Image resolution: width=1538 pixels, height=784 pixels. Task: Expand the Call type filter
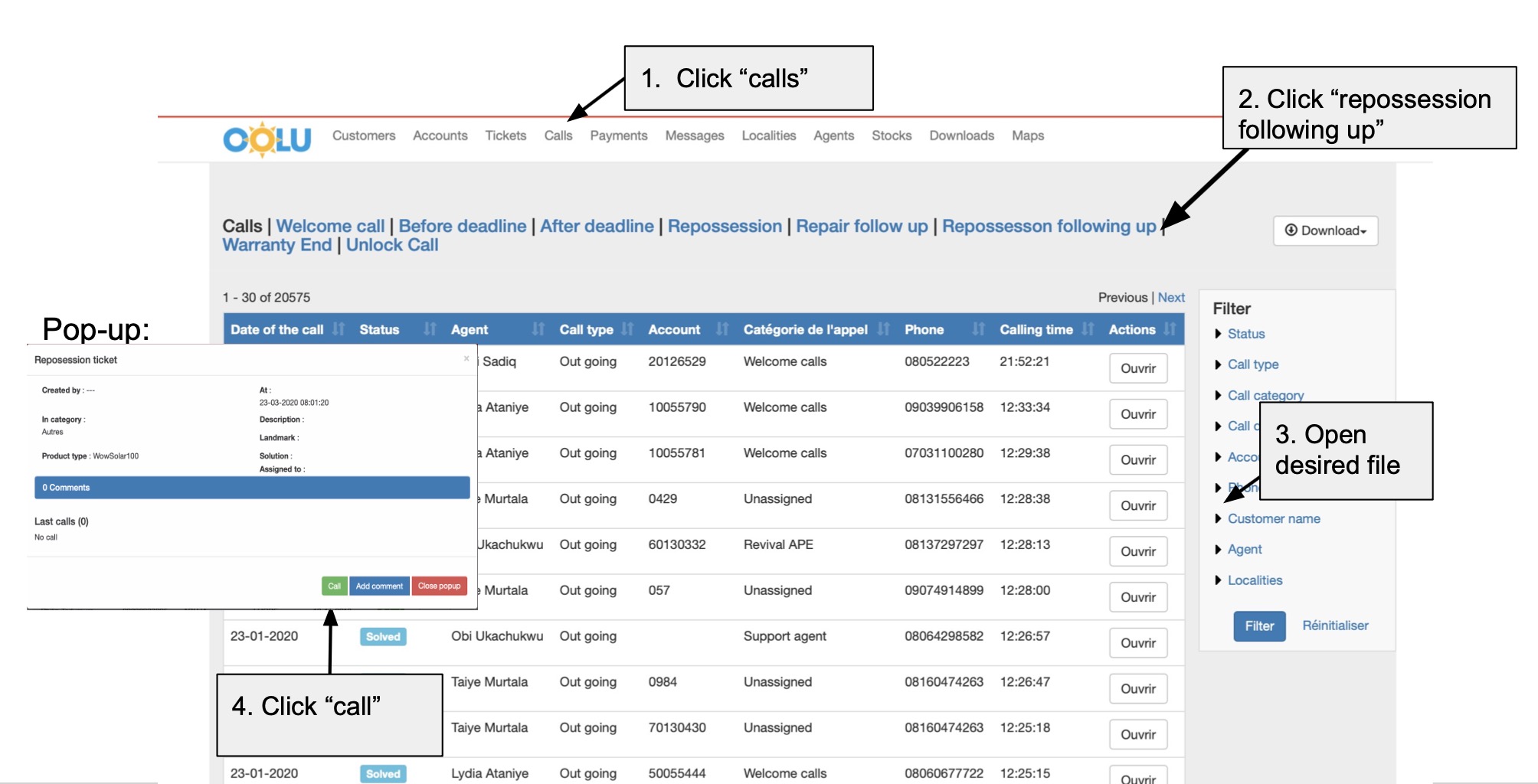[x=1252, y=364]
